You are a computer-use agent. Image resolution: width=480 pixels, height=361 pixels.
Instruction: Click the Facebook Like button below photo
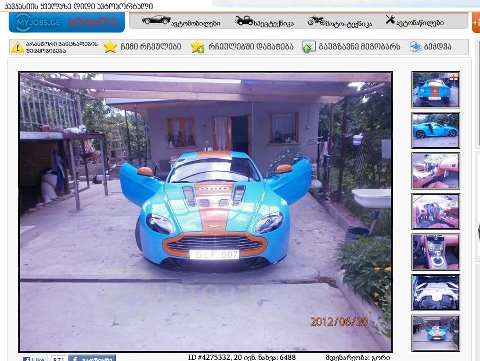click(x=34, y=358)
